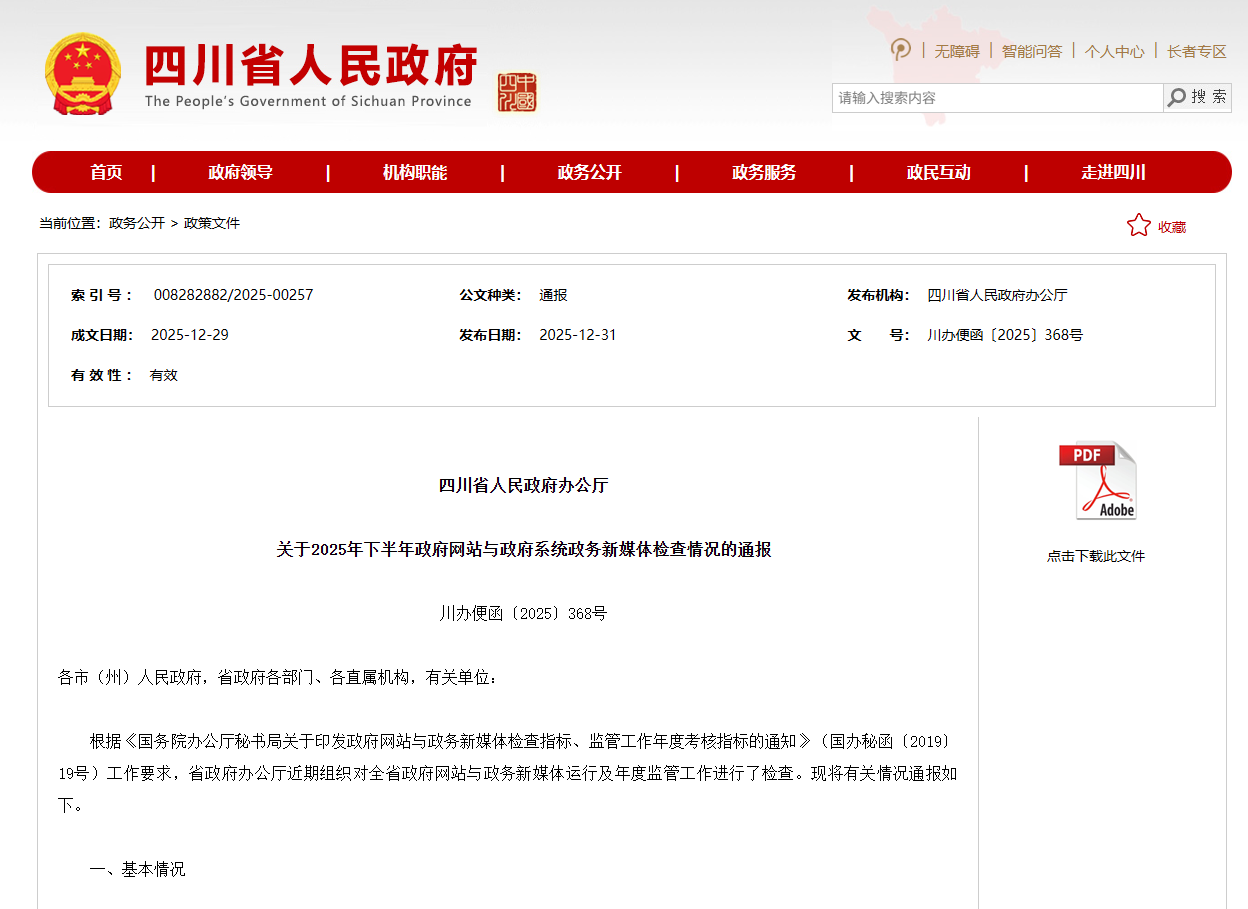Open the 长者专区 link
Screen dimensions: 1248x909
pos(1196,51)
